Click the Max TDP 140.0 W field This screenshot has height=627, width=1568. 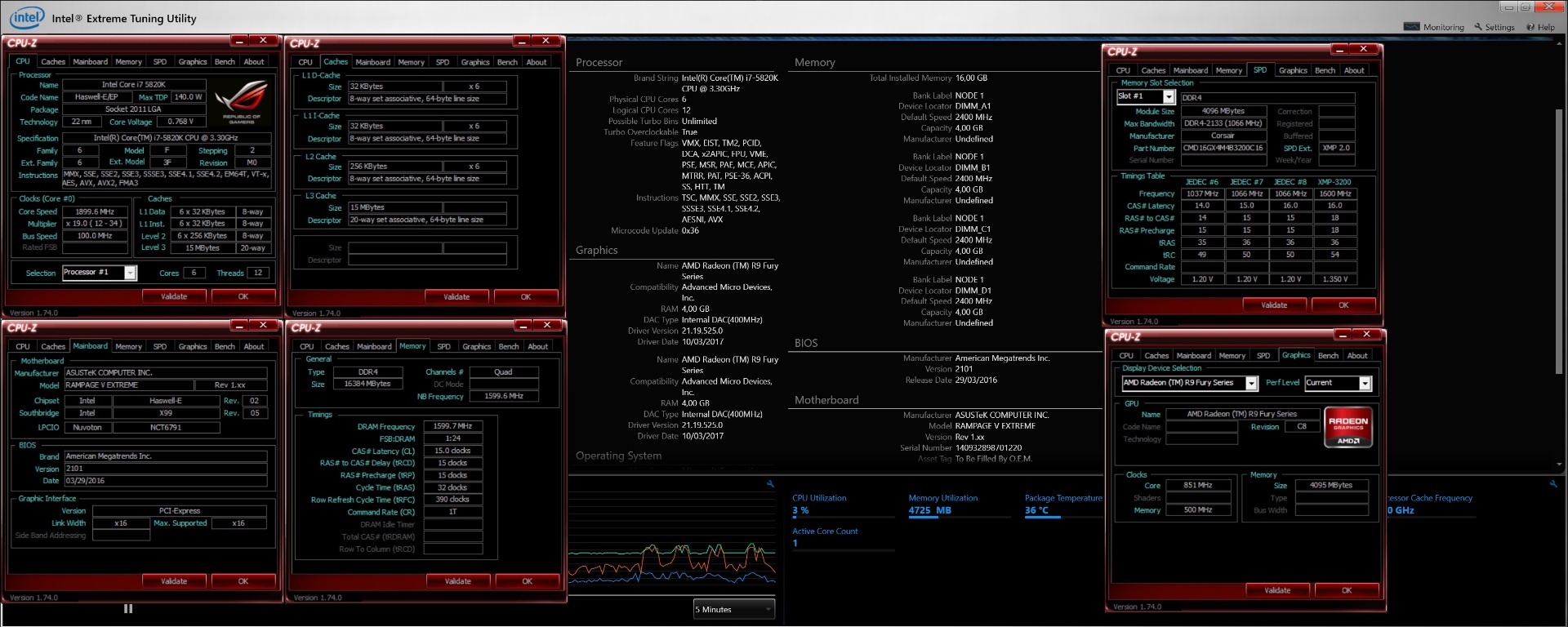[189, 97]
